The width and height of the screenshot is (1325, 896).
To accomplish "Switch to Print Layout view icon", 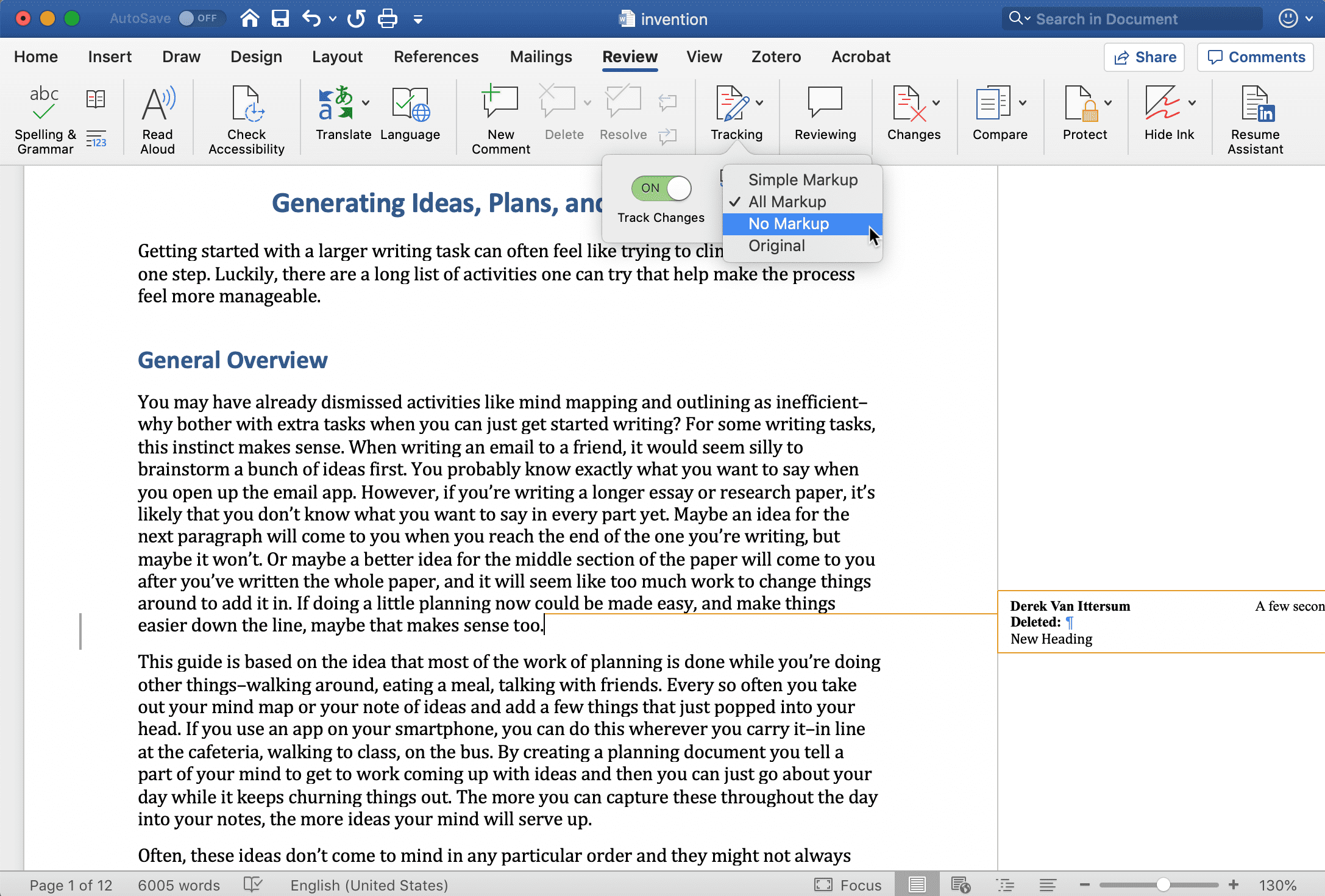I will pyautogui.click(x=917, y=884).
